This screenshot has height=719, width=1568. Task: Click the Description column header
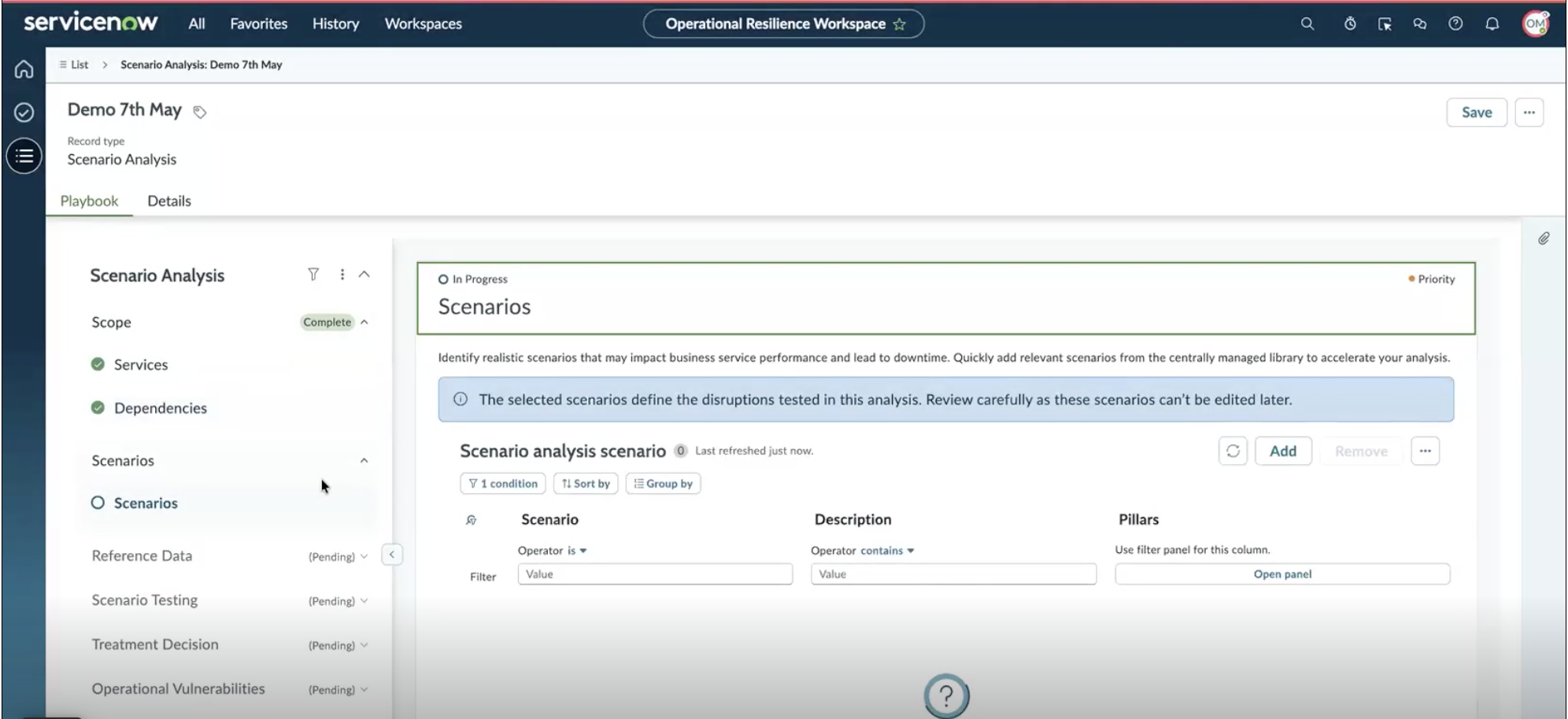click(852, 519)
